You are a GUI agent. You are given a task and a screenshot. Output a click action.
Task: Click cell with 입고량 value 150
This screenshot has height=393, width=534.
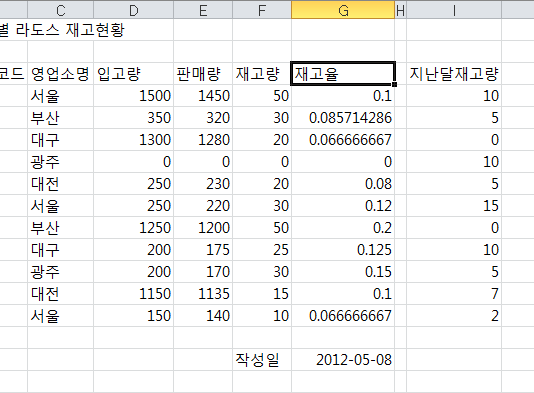(134, 316)
